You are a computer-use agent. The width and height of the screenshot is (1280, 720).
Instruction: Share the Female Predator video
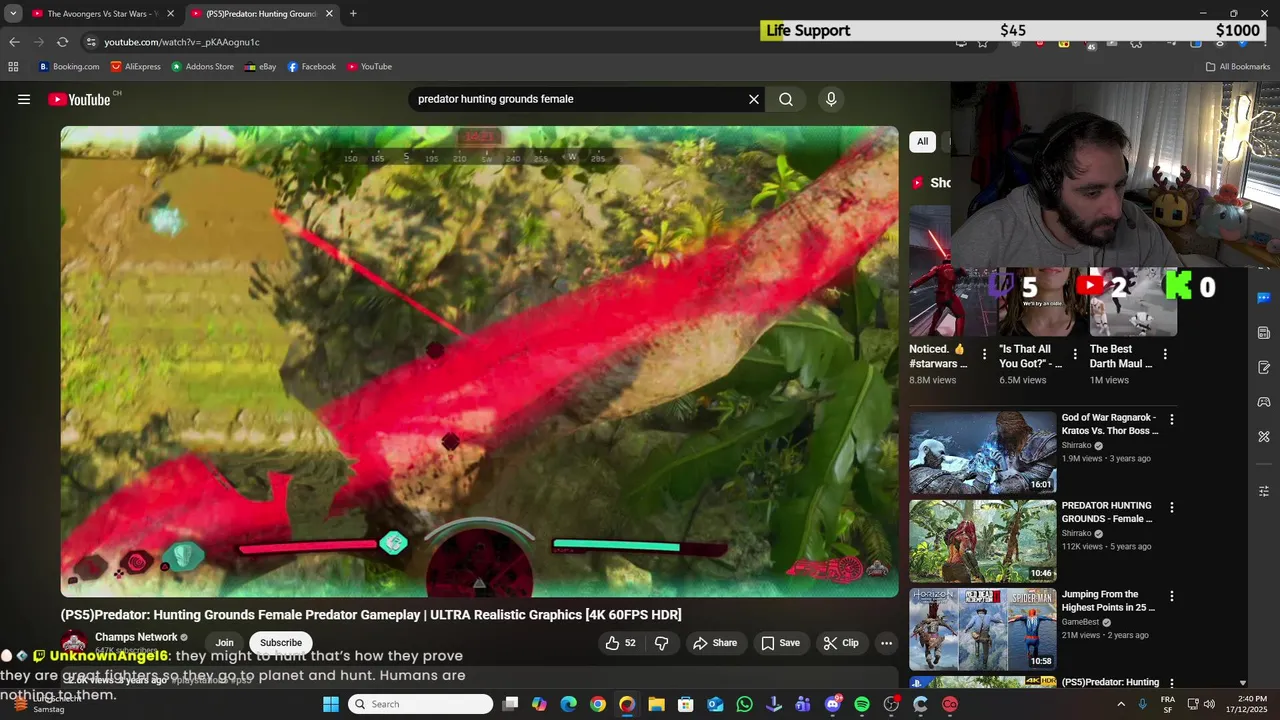click(715, 643)
